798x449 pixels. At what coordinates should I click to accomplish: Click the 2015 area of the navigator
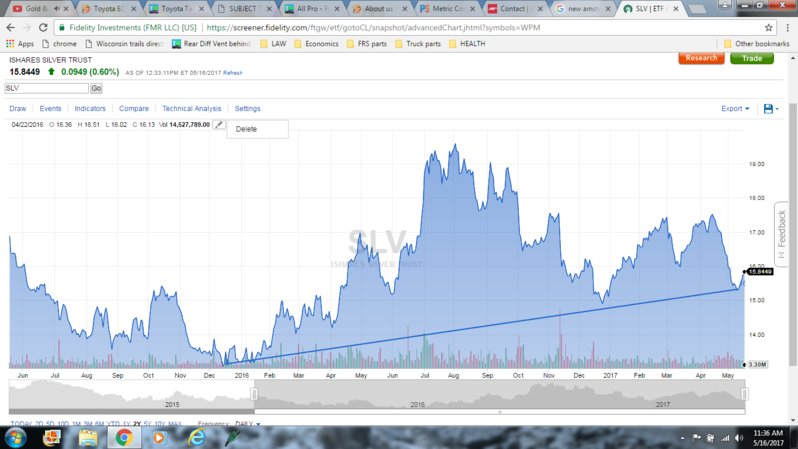tap(172, 404)
